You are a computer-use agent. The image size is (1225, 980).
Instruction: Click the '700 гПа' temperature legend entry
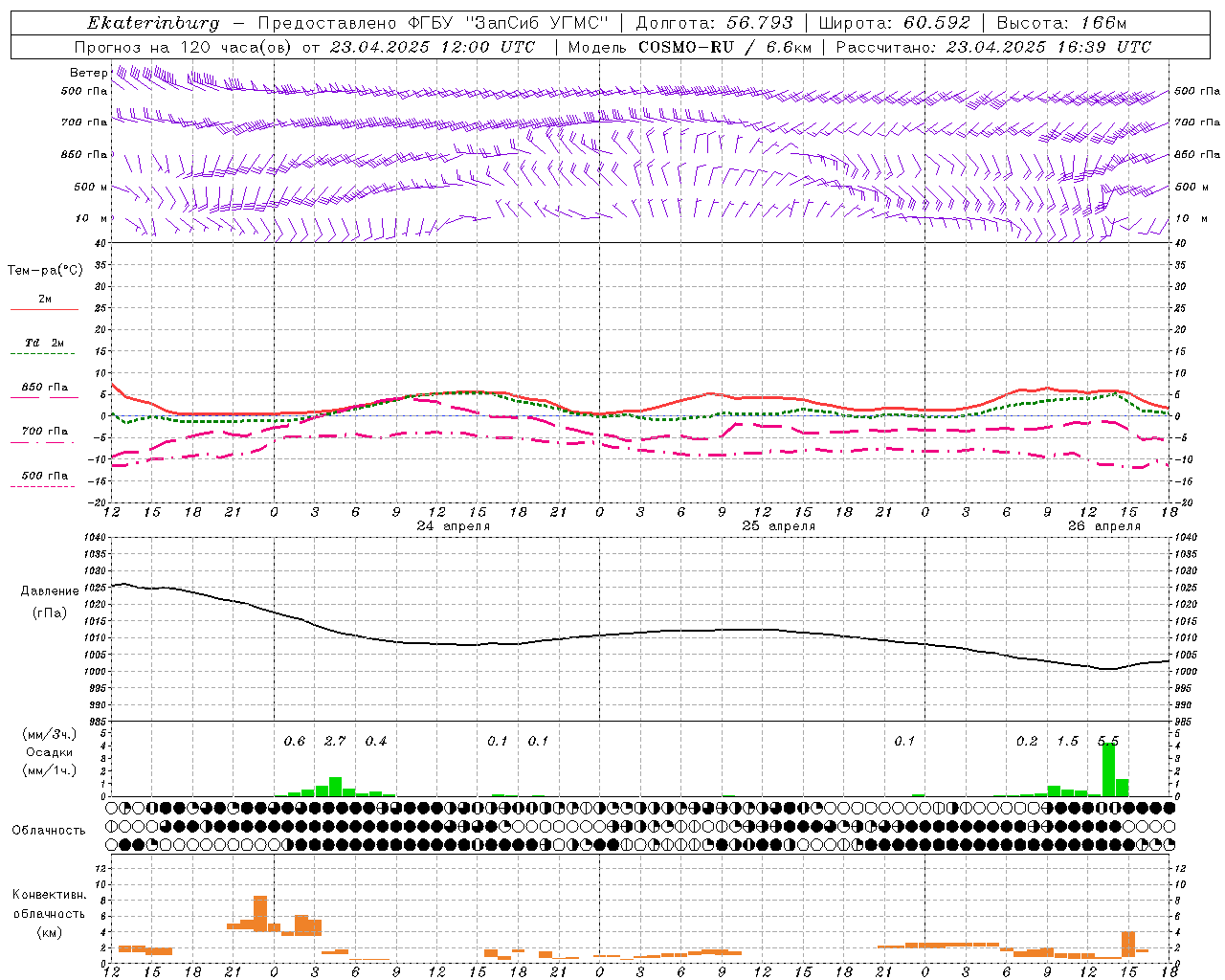(x=45, y=432)
